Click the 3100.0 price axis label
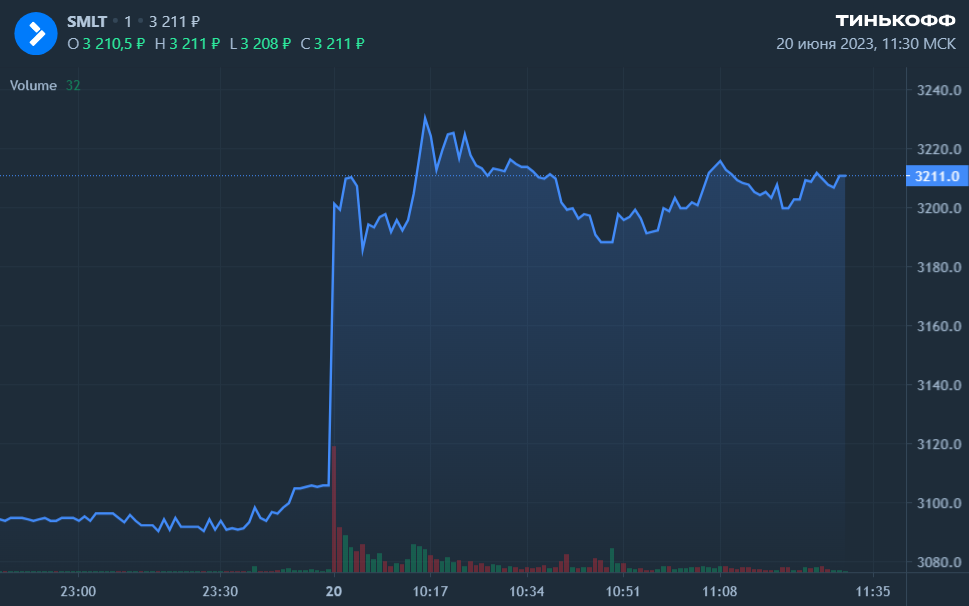Screen dimensions: 969x606 [938, 503]
